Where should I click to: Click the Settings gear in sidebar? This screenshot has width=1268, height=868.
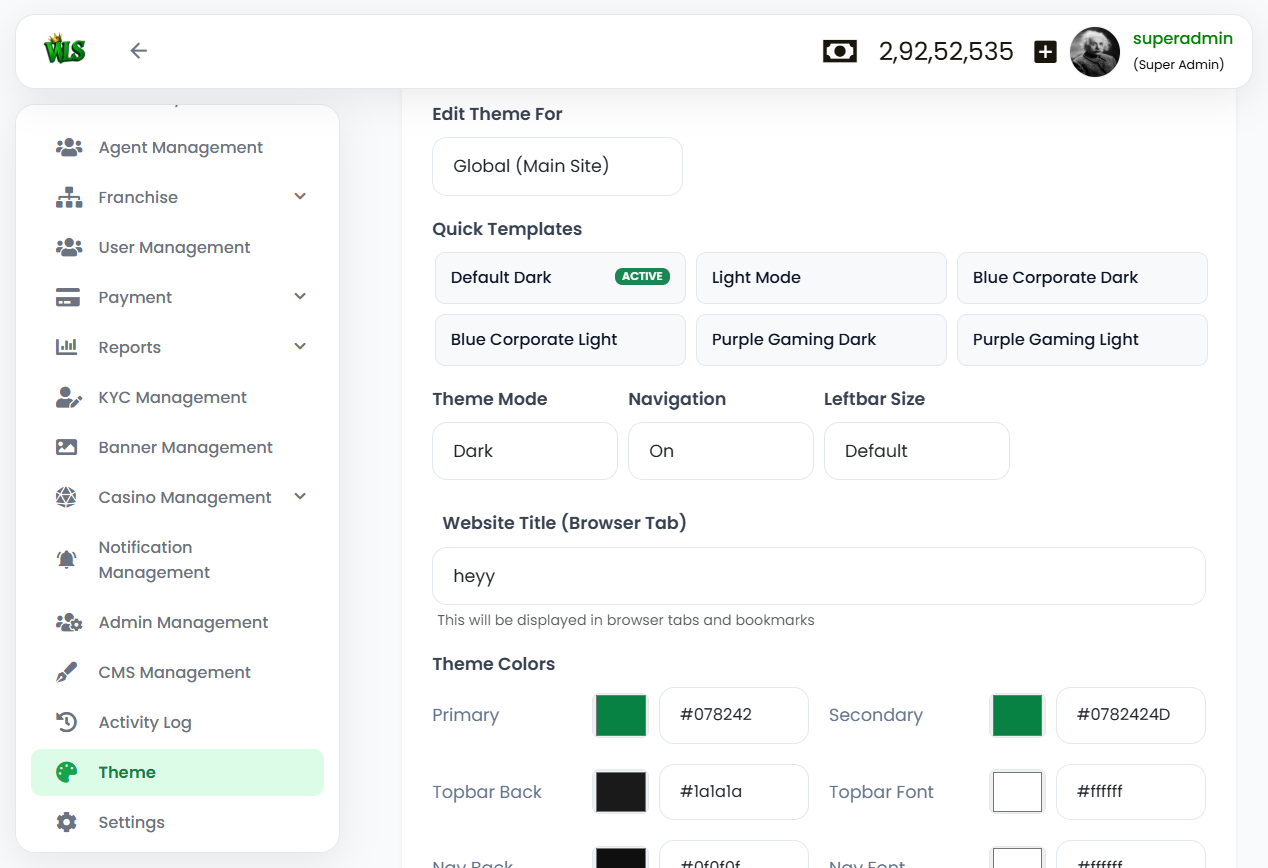click(x=67, y=822)
